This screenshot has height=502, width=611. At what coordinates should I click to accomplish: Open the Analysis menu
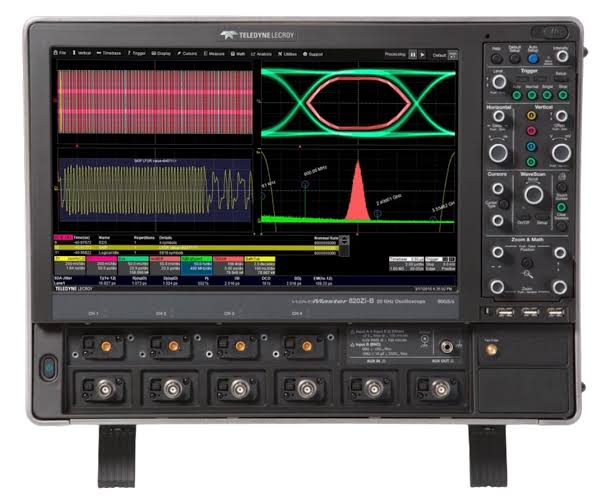coord(261,54)
